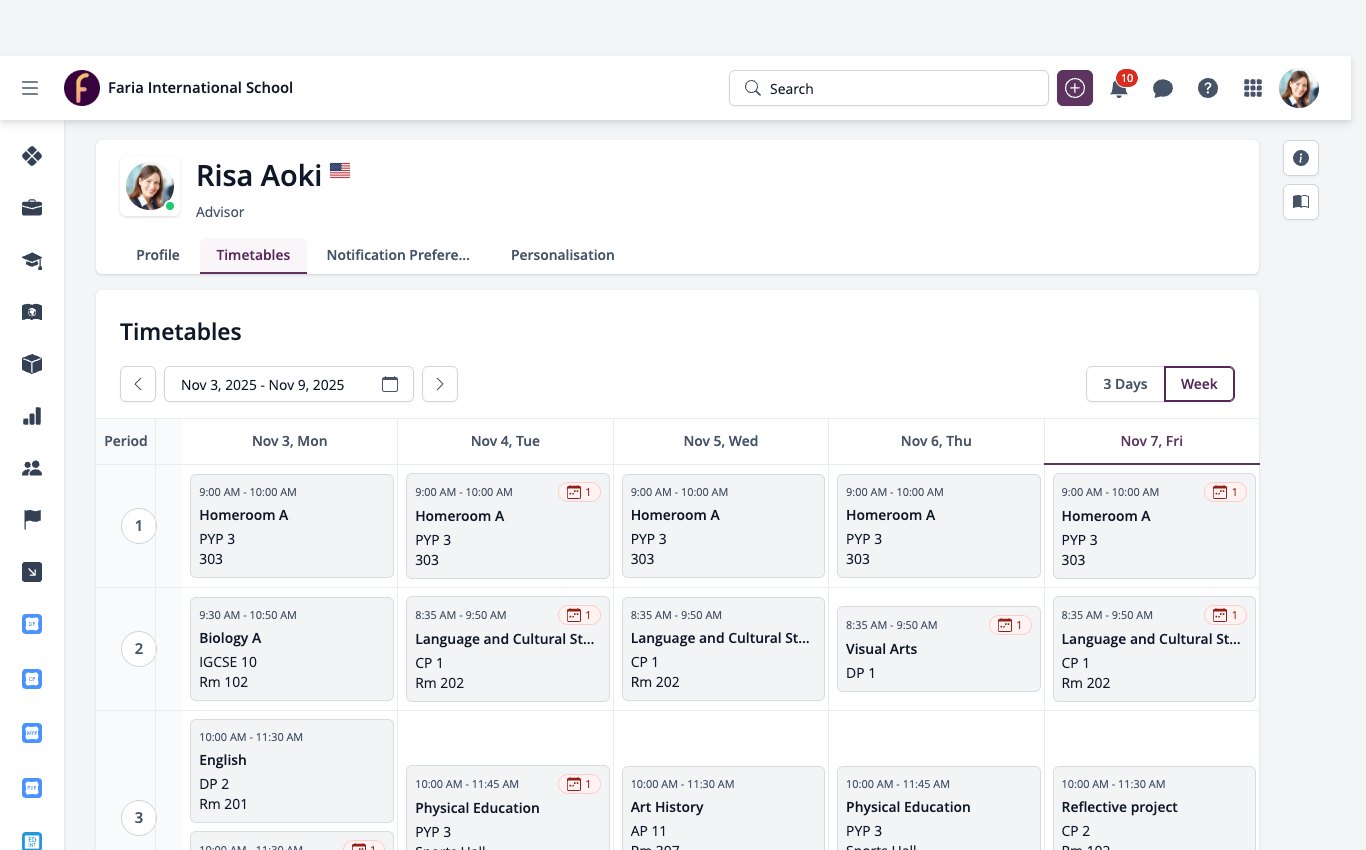Click the purple quick add plus button
The height and width of the screenshot is (850, 1366).
pos(1075,88)
